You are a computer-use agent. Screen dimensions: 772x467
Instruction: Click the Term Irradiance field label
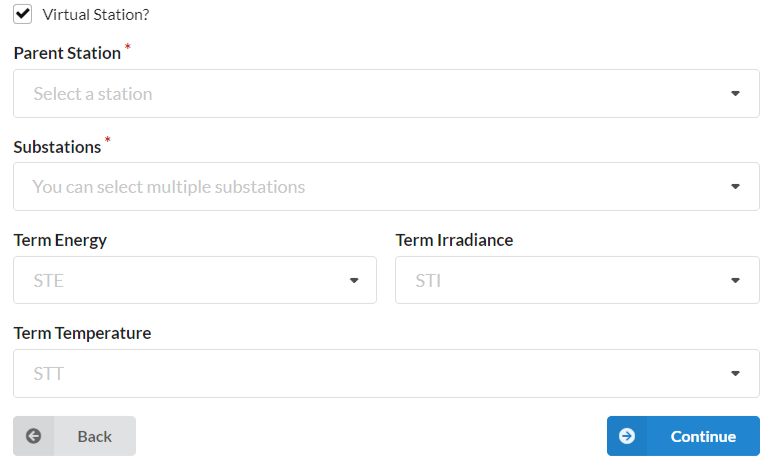(x=454, y=240)
